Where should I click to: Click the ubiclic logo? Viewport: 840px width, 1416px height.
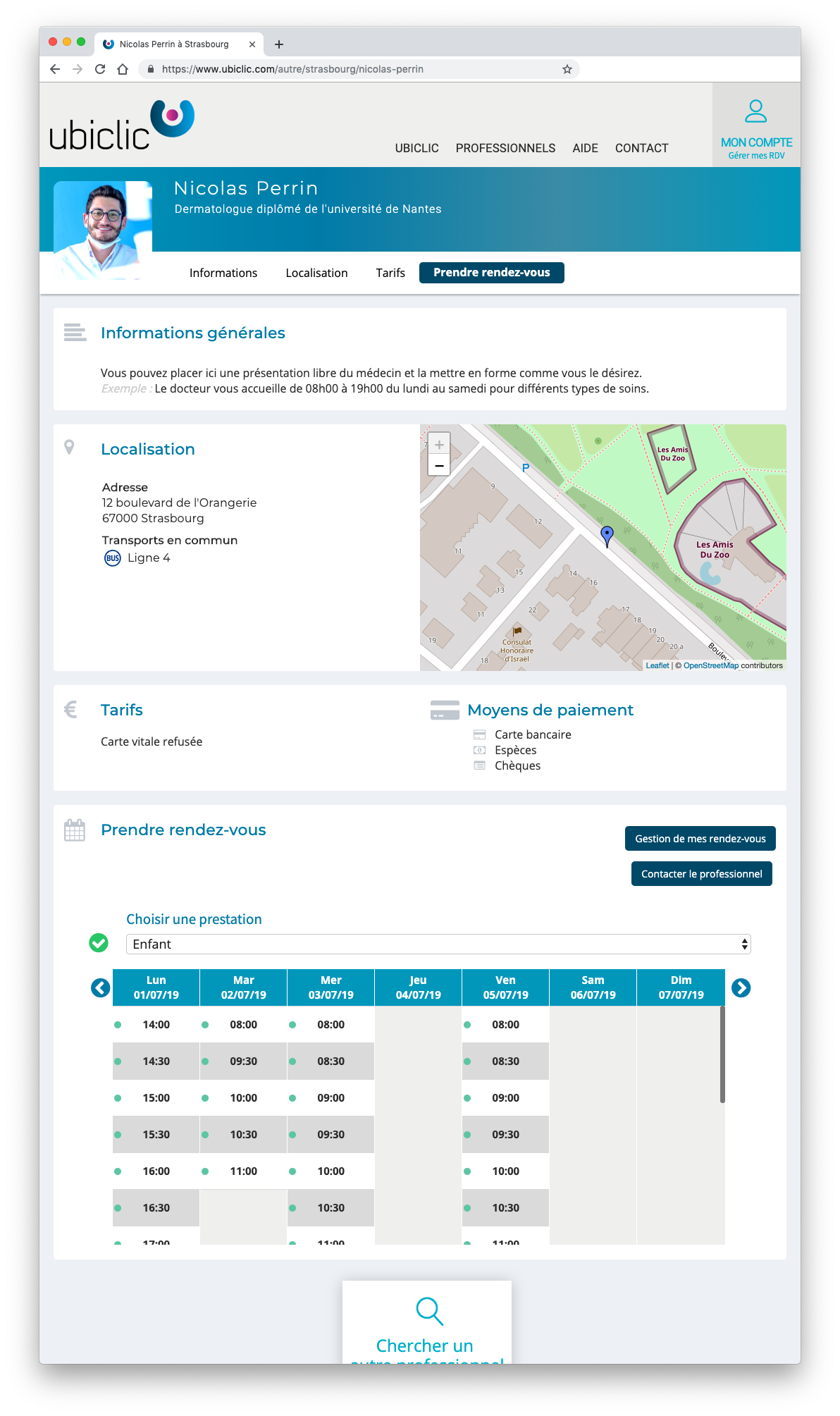(x=122, y=125)
